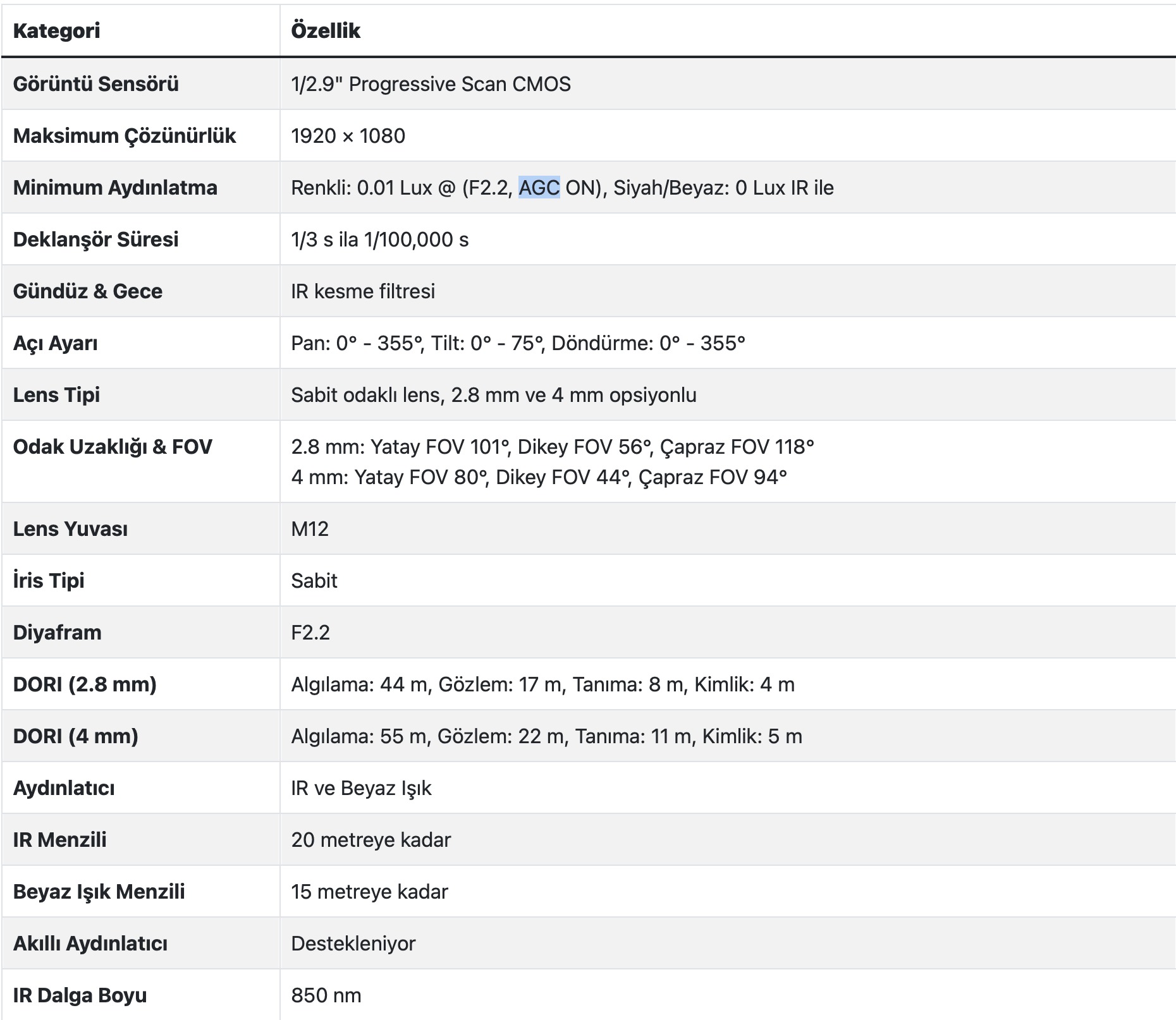
Task: Click the Kategori column header
Action: (56, 30)
